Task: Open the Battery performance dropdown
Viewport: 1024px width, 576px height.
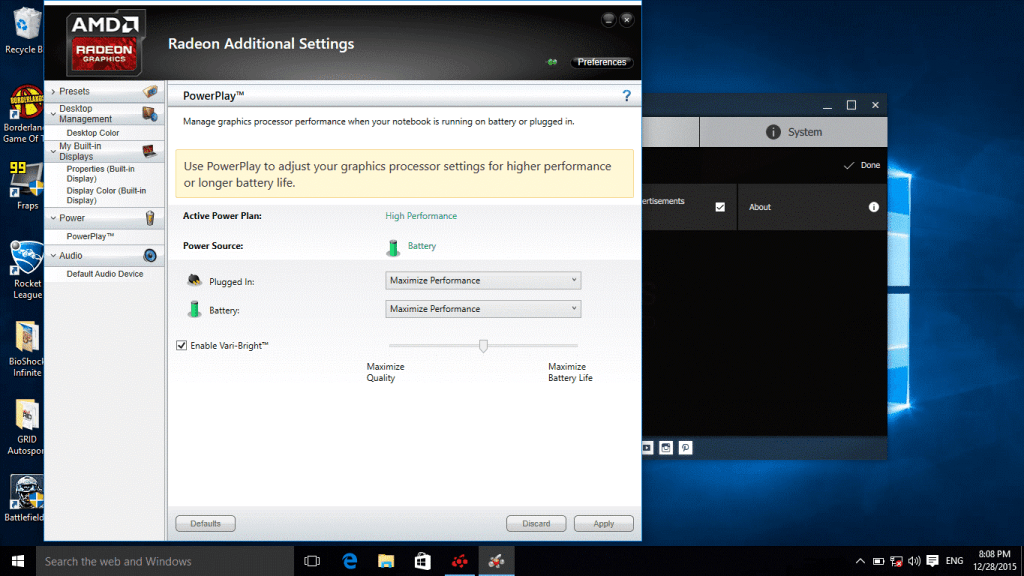Action: point(483,309)
